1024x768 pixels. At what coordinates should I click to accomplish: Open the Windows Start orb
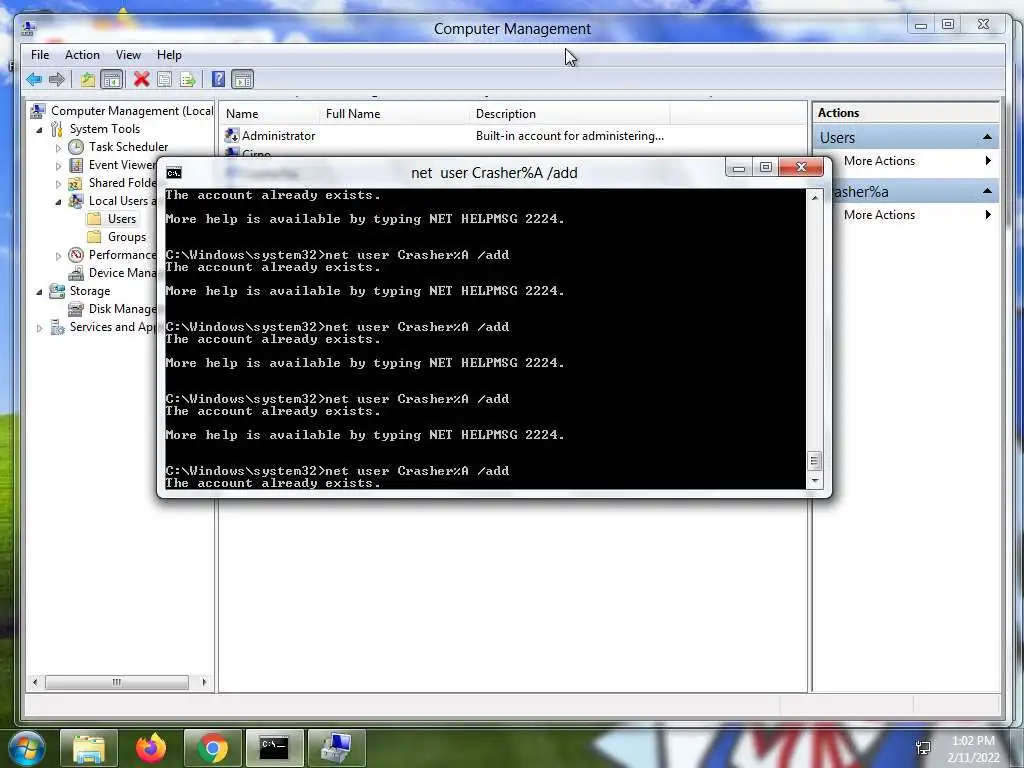27,748
